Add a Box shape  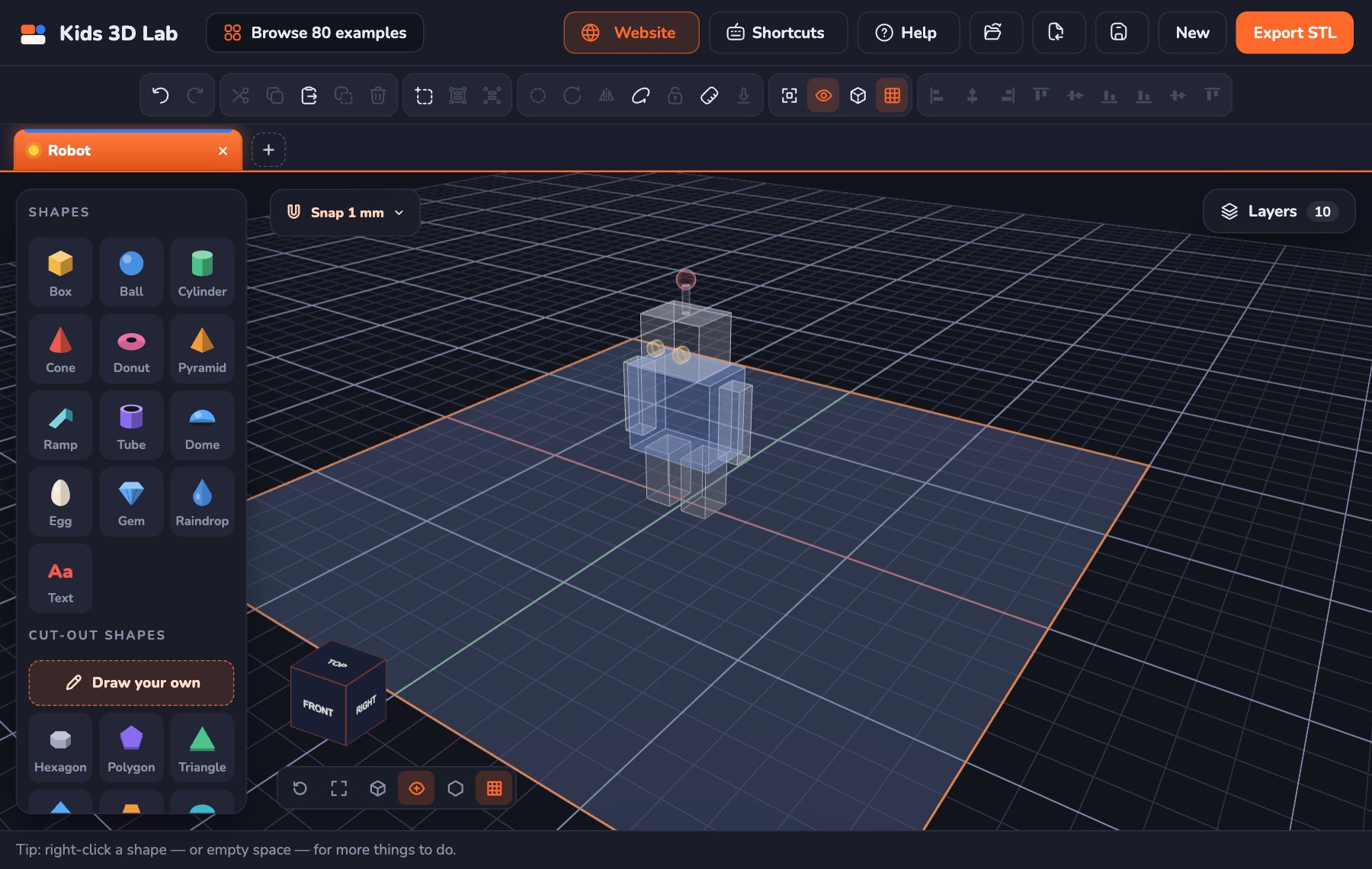[x=60, y=272]
